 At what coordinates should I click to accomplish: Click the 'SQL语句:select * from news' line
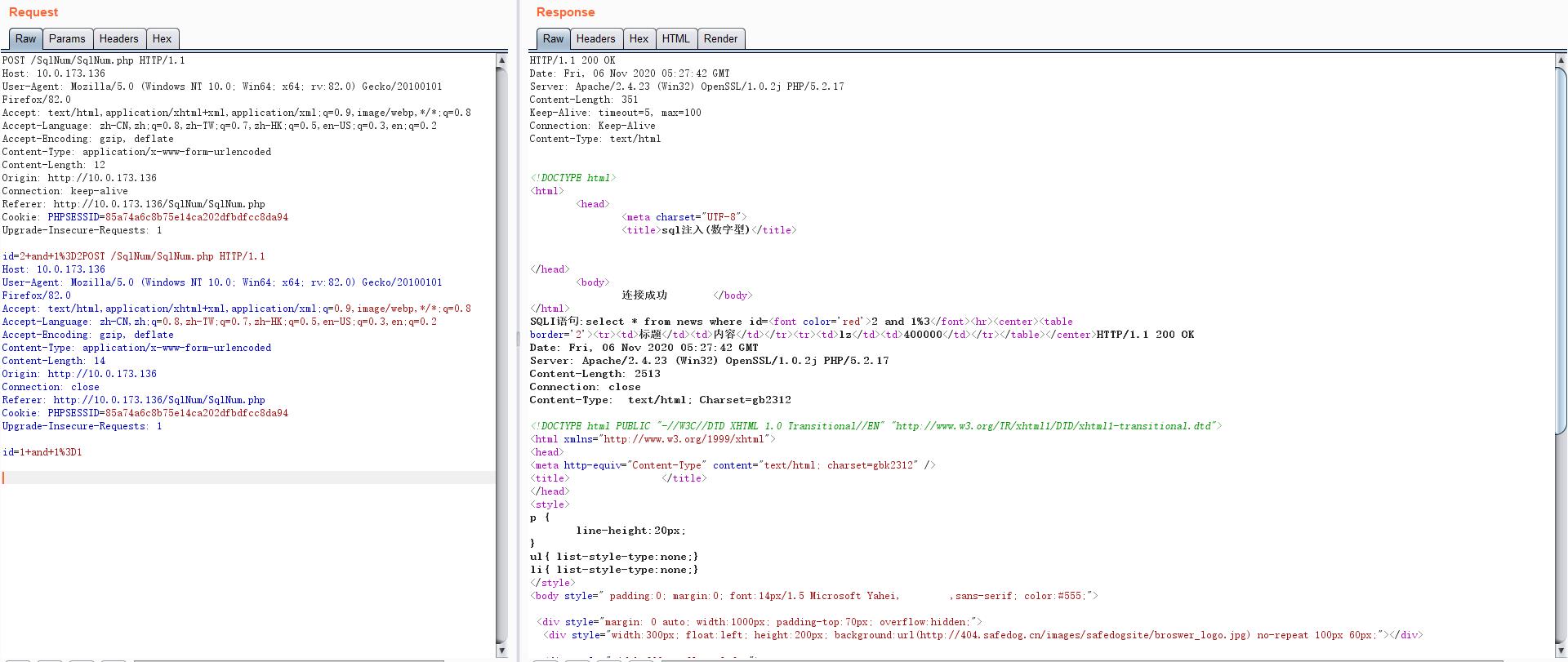click(801, 322)
